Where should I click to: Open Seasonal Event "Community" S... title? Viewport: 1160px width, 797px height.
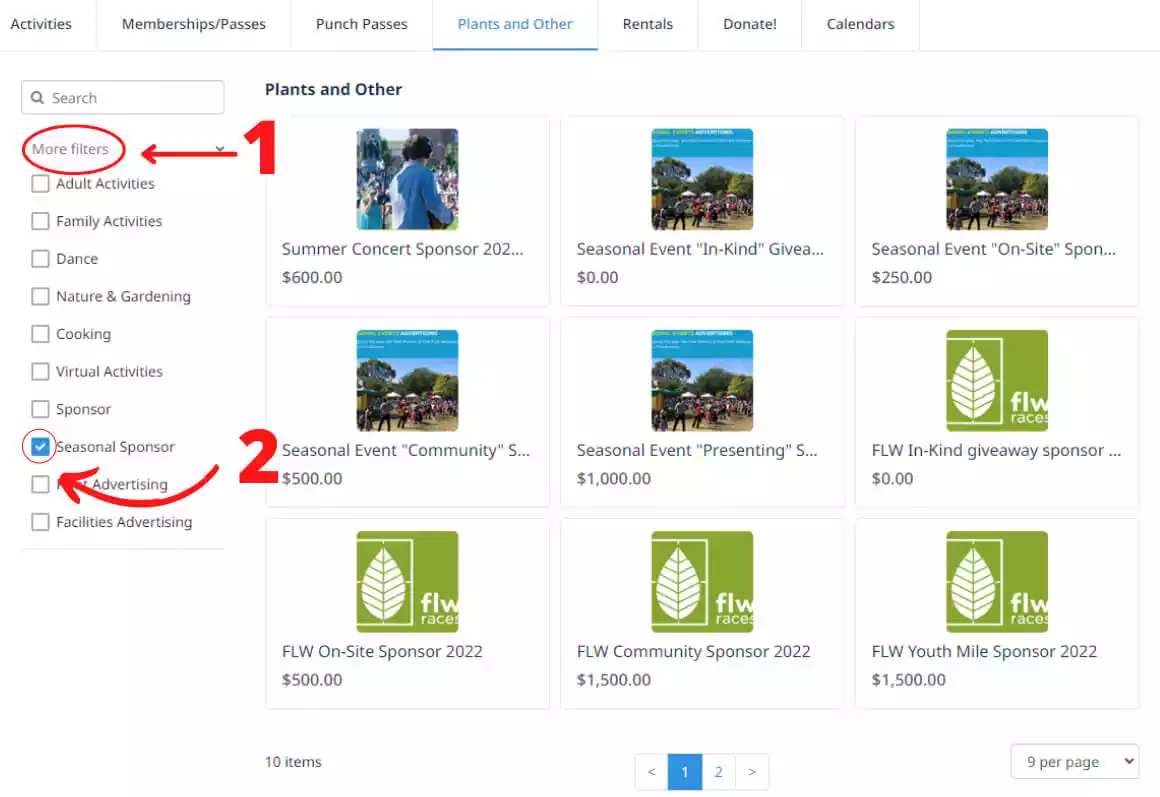coord(405,451)
